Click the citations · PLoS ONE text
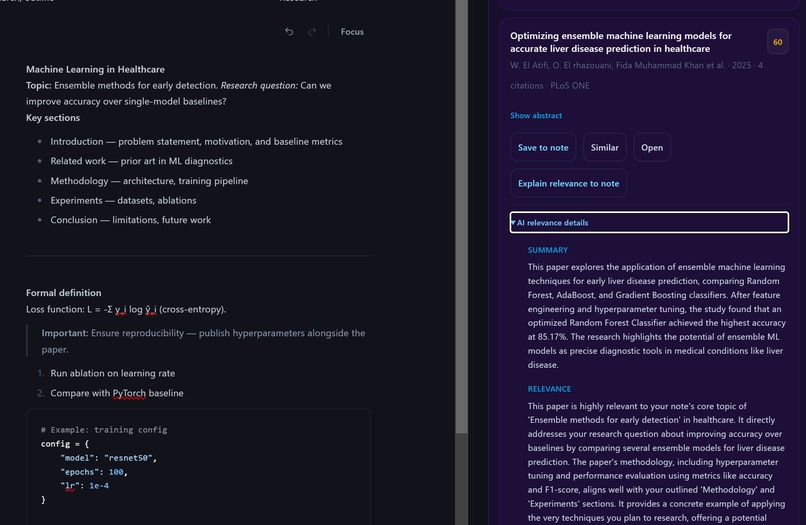Image resolution: width=806 pixels, height=525 pixels. [x=549, y=85]
